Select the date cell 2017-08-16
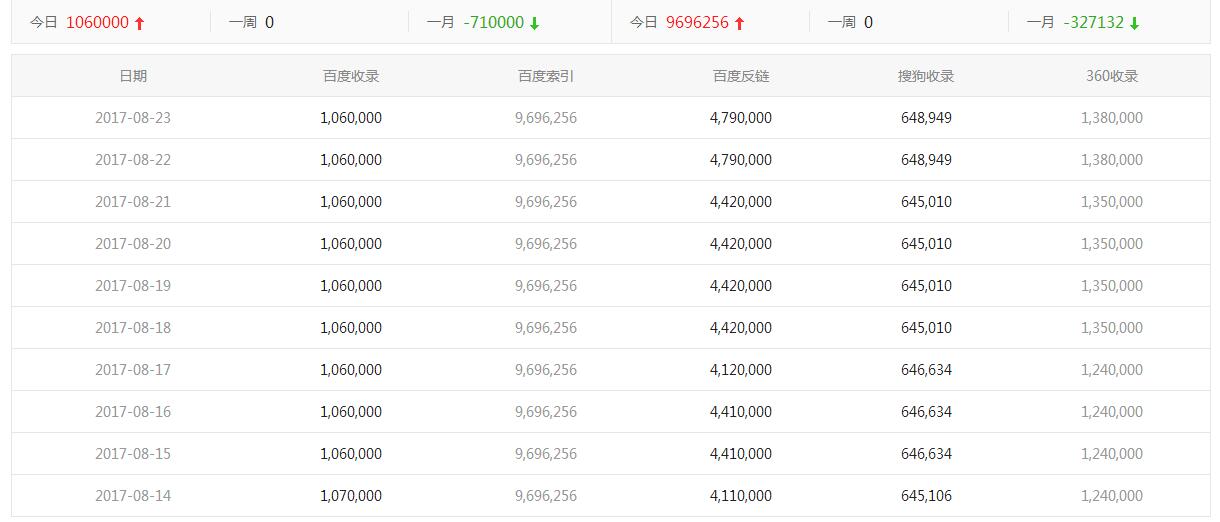 [x=133, y=412]
